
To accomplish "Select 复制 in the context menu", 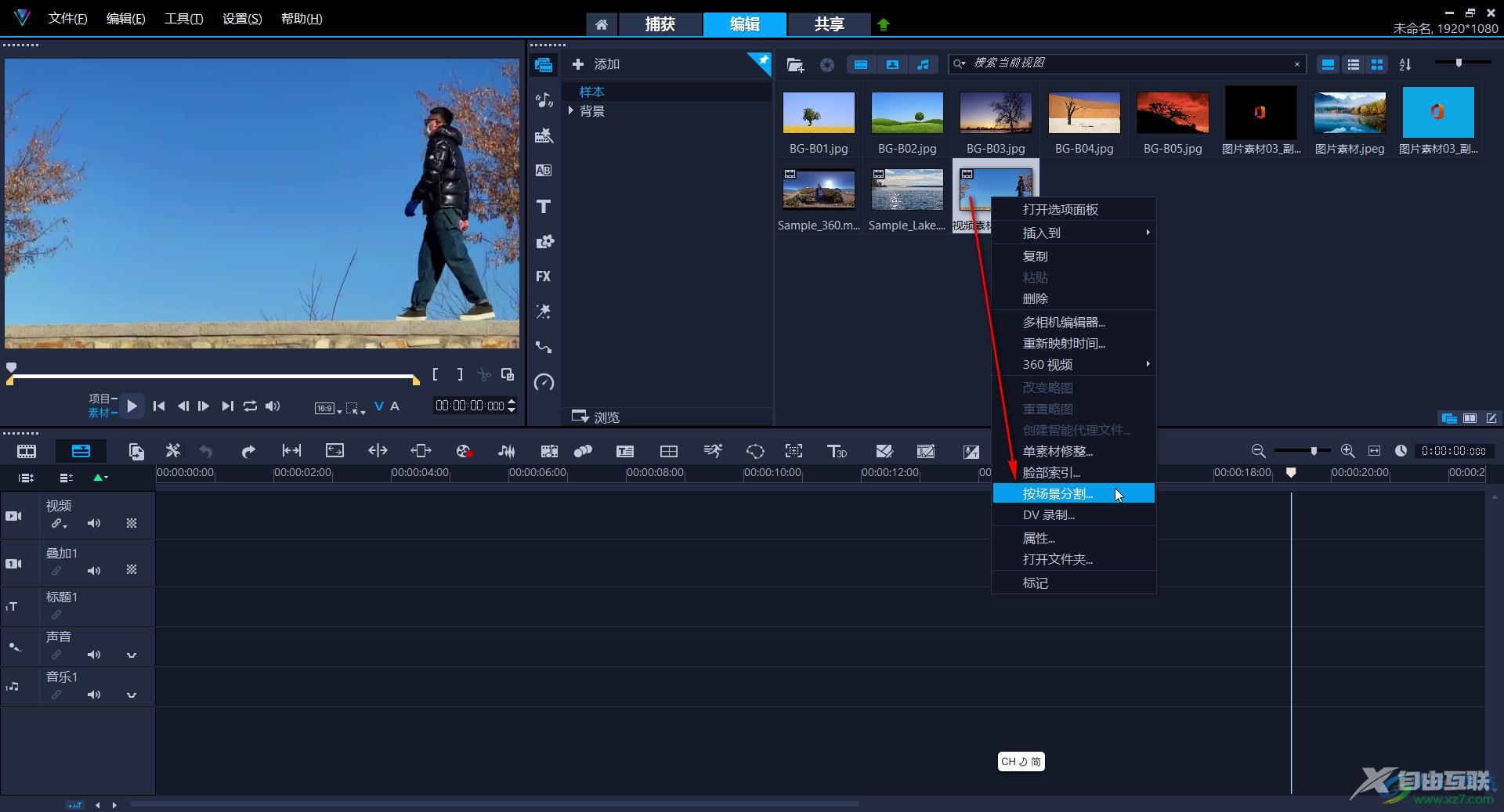I will [x=1074, y=256].
